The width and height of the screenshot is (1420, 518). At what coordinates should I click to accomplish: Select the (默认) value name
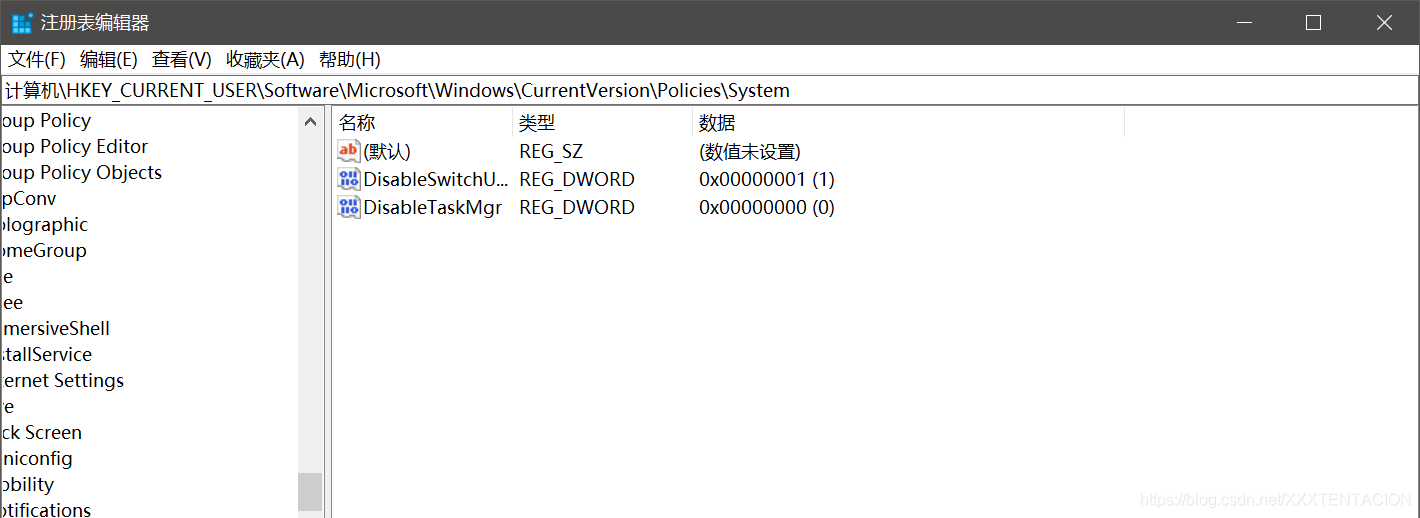[x=387, y=152]
